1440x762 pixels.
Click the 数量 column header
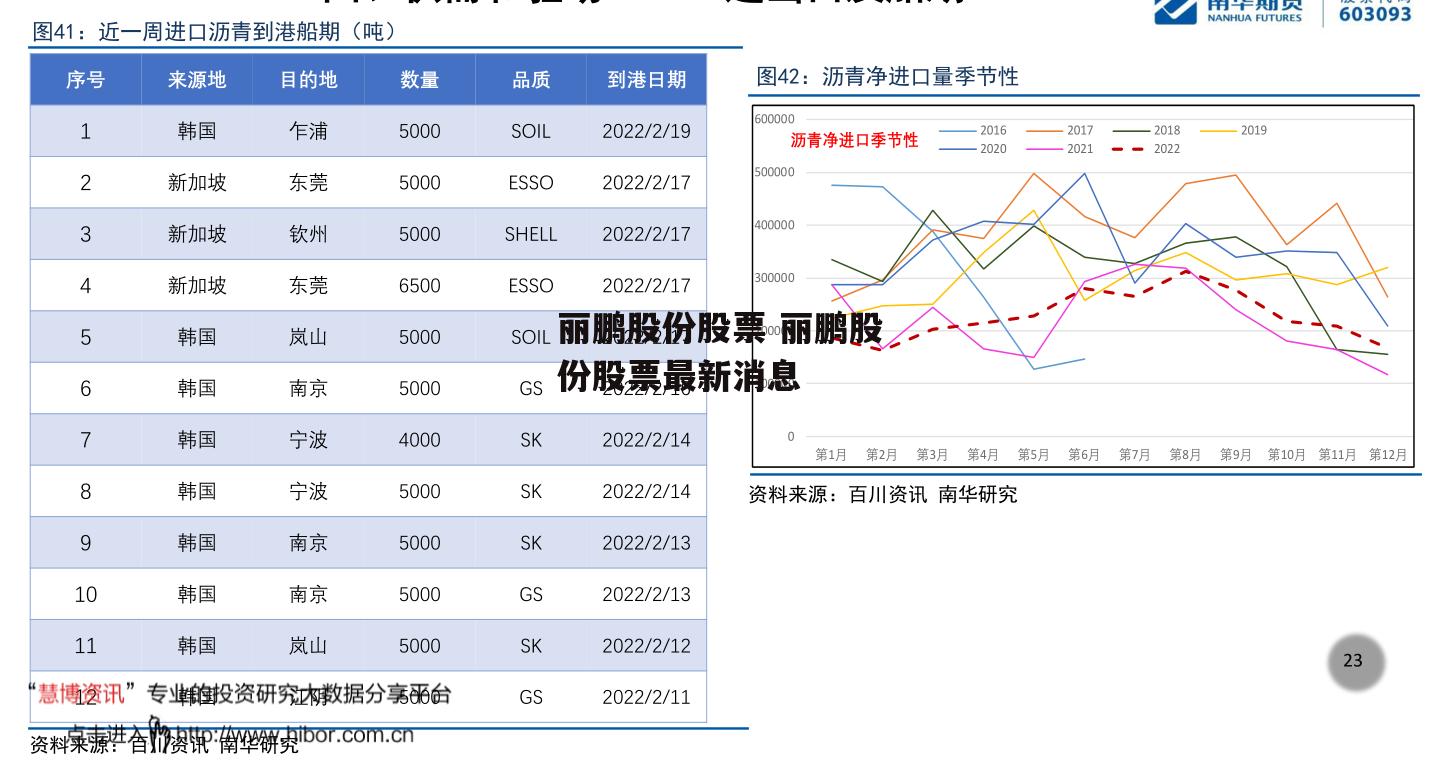[x=419, y=80]
